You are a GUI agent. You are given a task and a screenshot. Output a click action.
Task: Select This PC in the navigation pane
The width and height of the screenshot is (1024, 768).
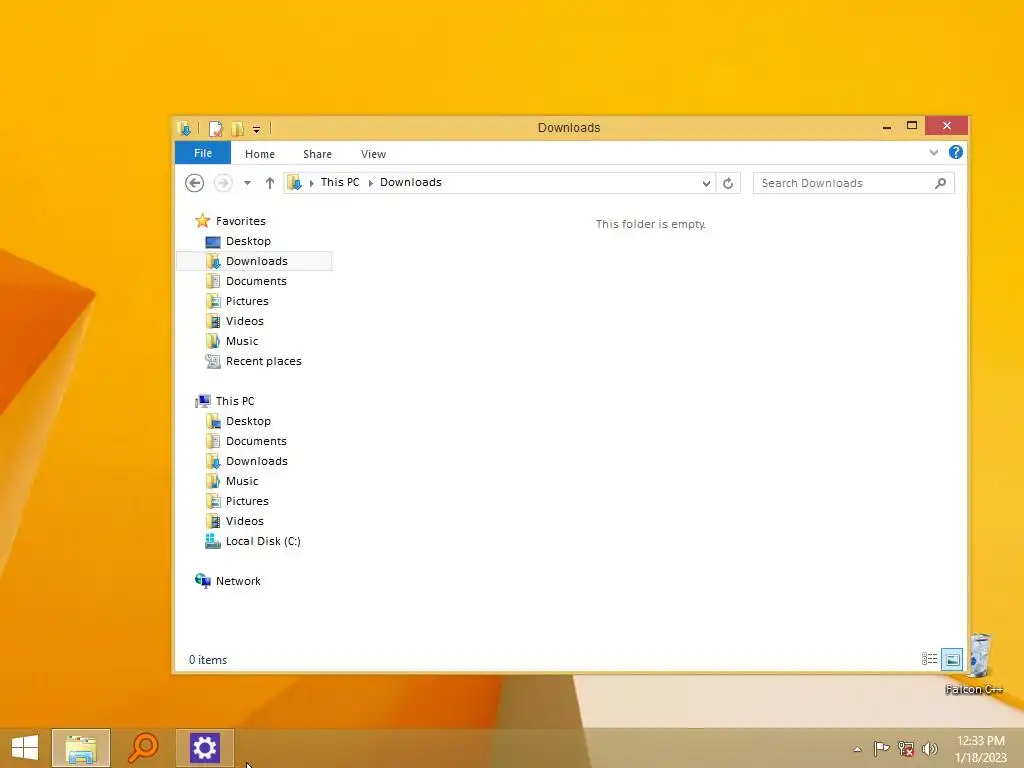(x=235, y=401)
